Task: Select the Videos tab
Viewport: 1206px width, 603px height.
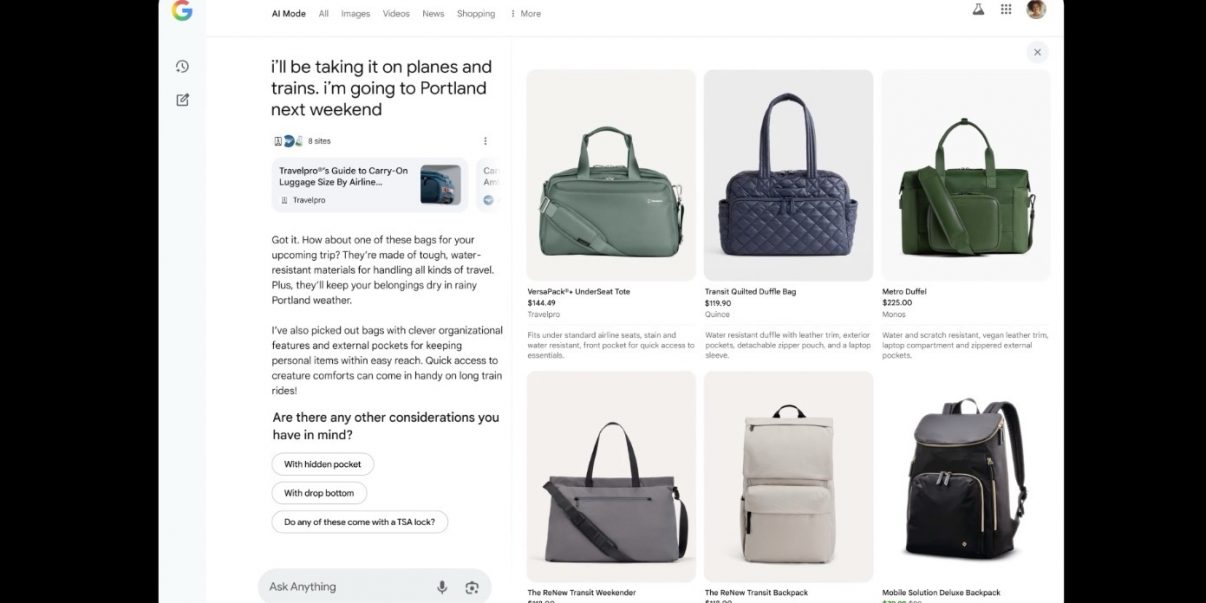Action: [396, 14]
